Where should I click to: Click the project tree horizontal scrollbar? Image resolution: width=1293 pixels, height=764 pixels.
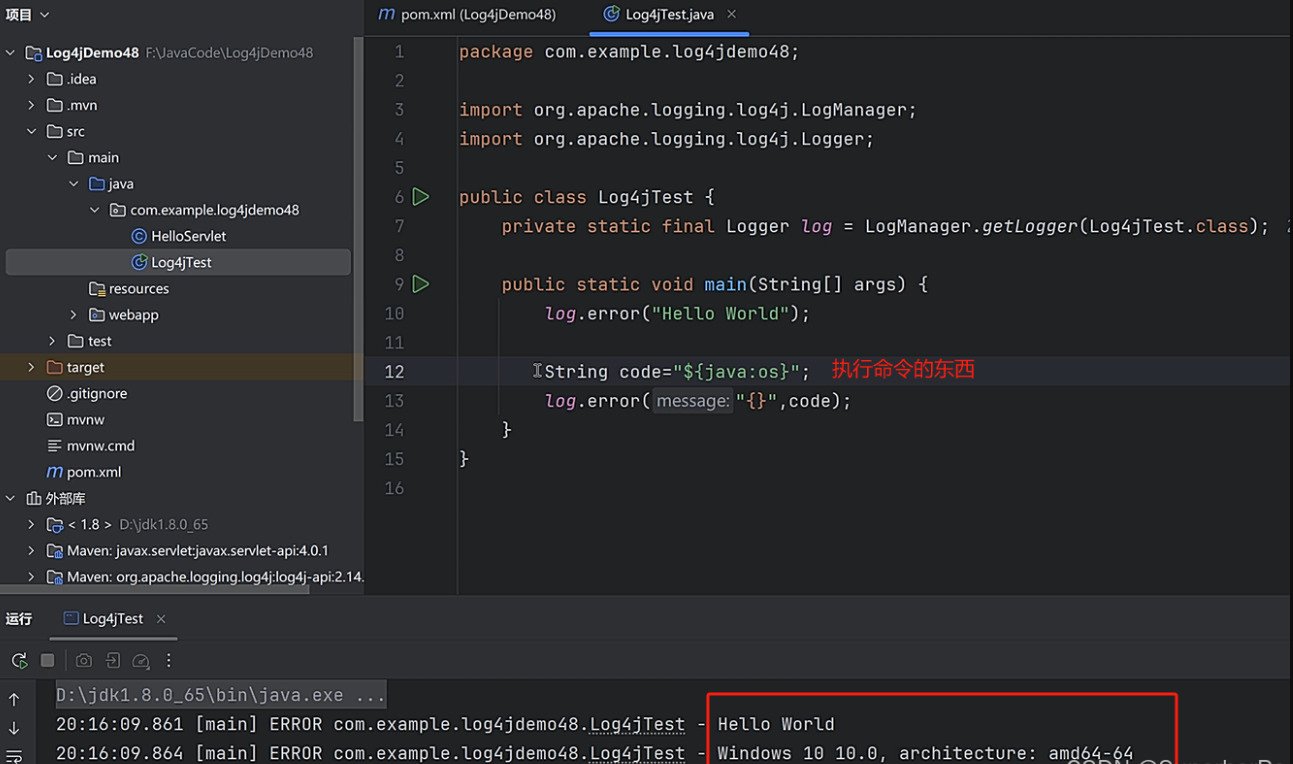155,590
